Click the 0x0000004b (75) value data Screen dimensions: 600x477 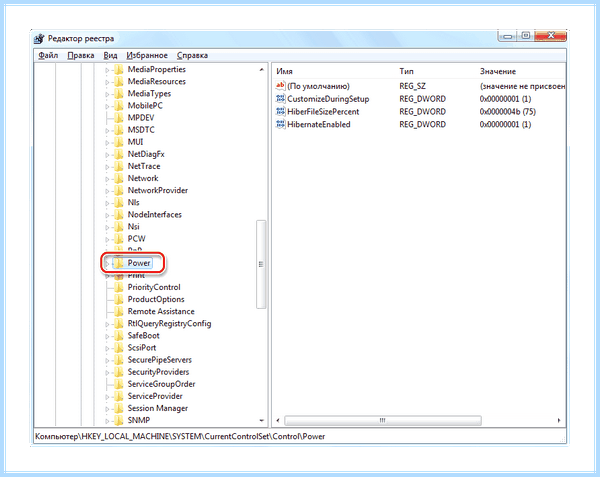507,112
